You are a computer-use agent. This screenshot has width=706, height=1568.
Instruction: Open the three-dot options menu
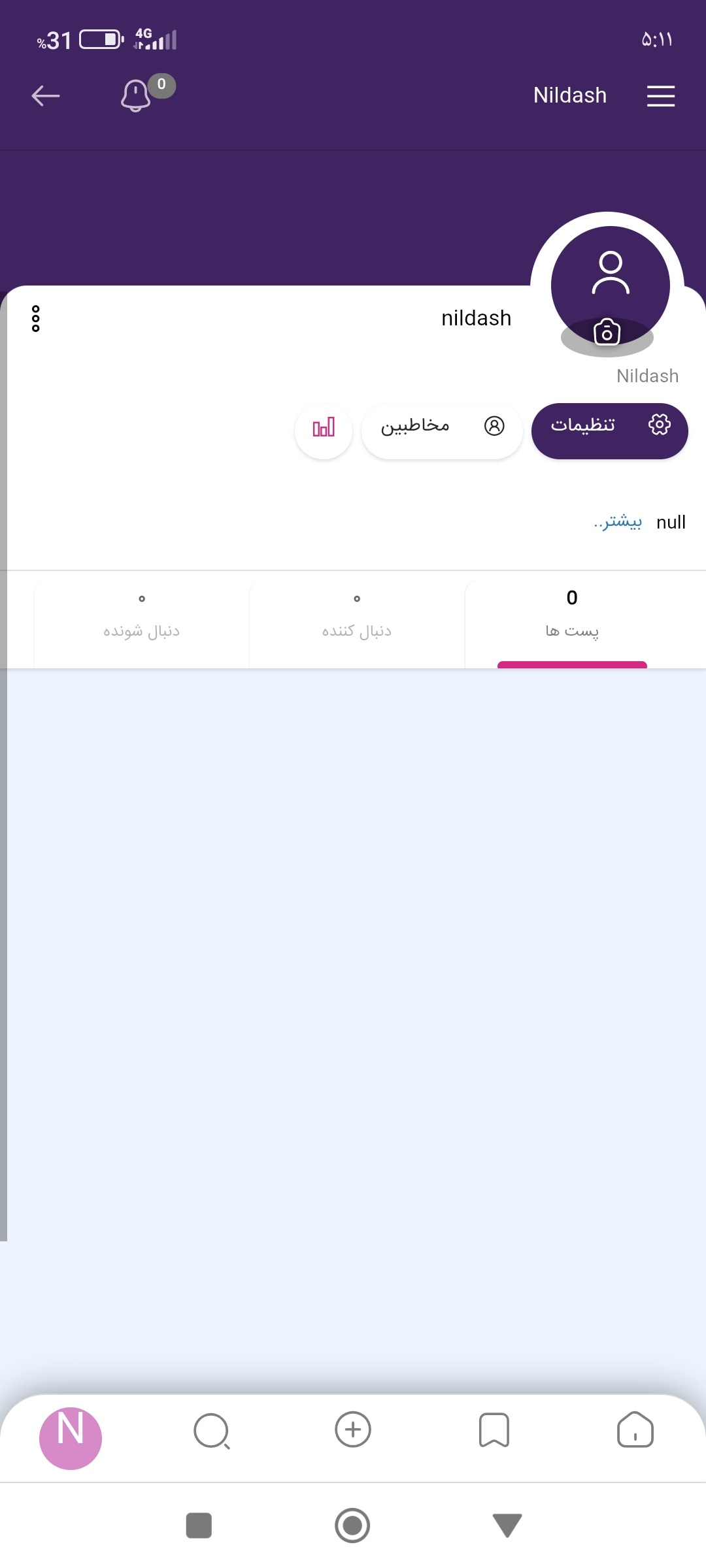tap(36, 318)
